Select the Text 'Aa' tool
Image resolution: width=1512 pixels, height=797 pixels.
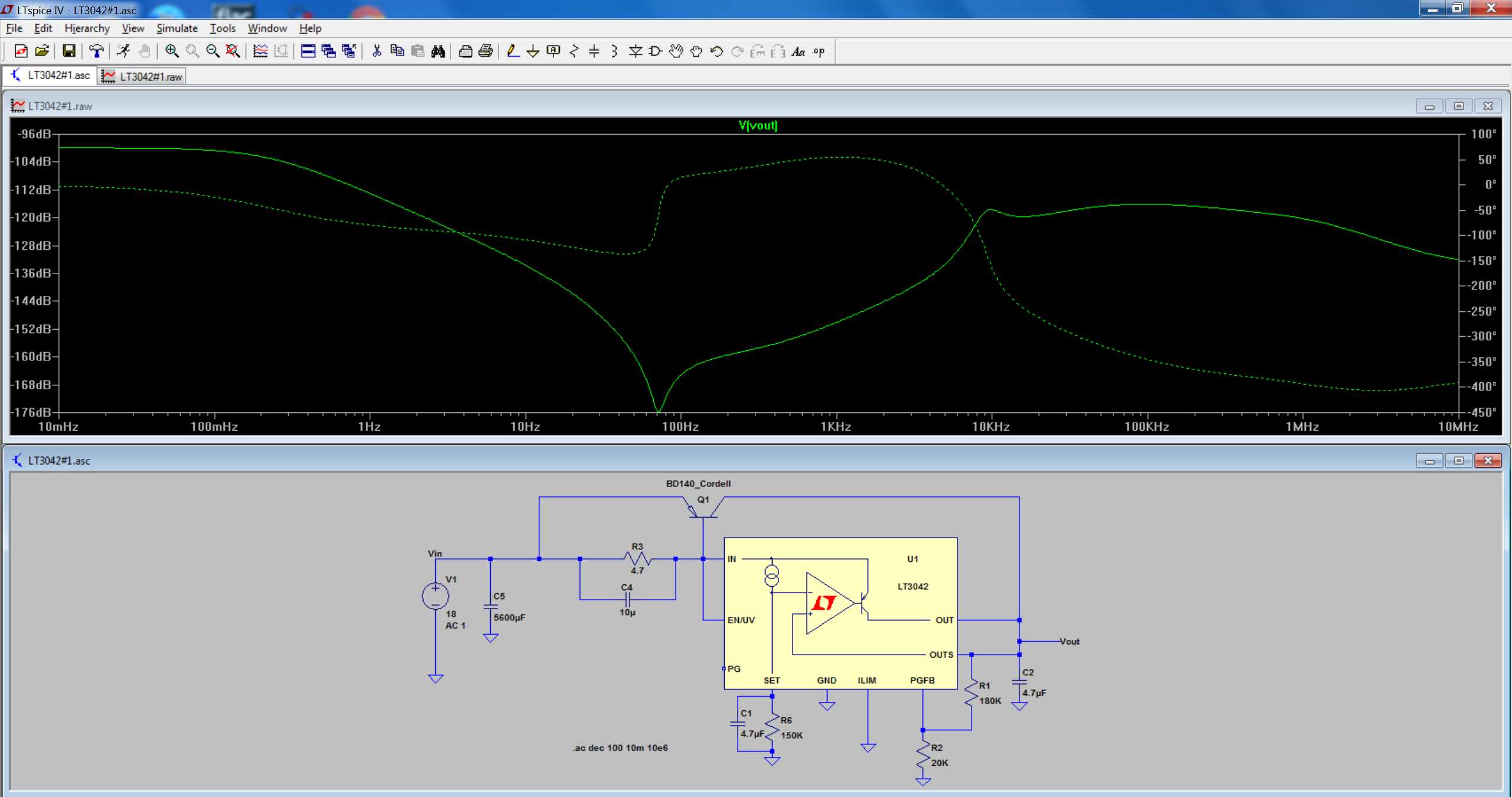(799, 51)
